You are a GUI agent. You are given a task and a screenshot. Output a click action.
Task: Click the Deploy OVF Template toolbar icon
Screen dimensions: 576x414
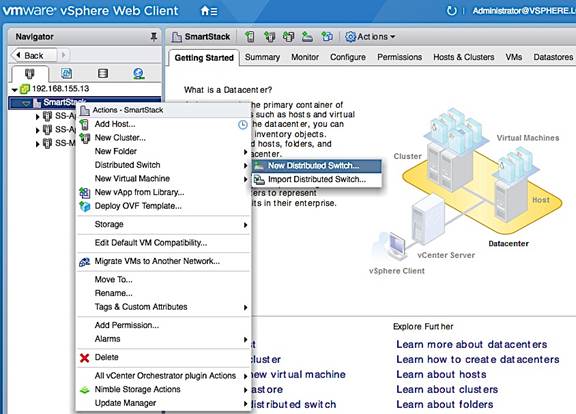pos(327,37)
